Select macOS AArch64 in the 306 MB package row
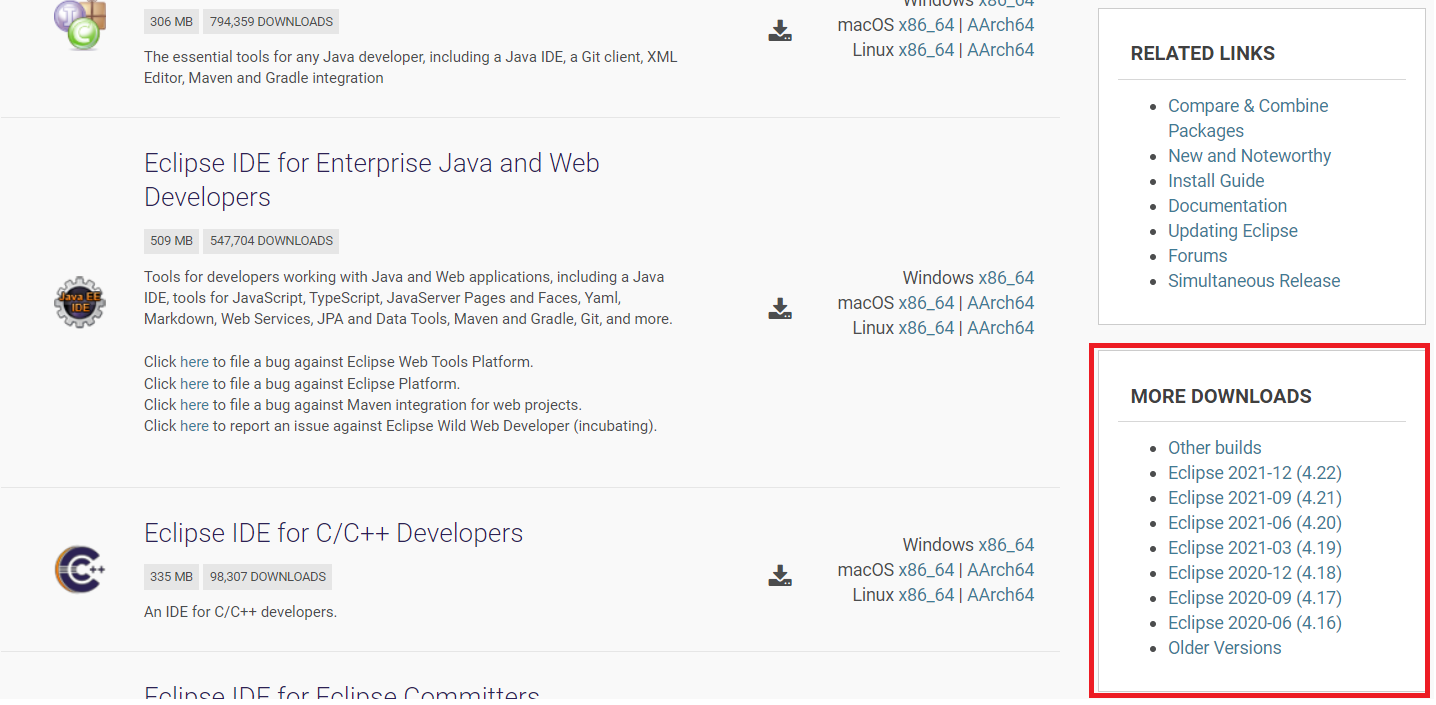Viewport: 1436px width, 705px height. coord(1001,25)
